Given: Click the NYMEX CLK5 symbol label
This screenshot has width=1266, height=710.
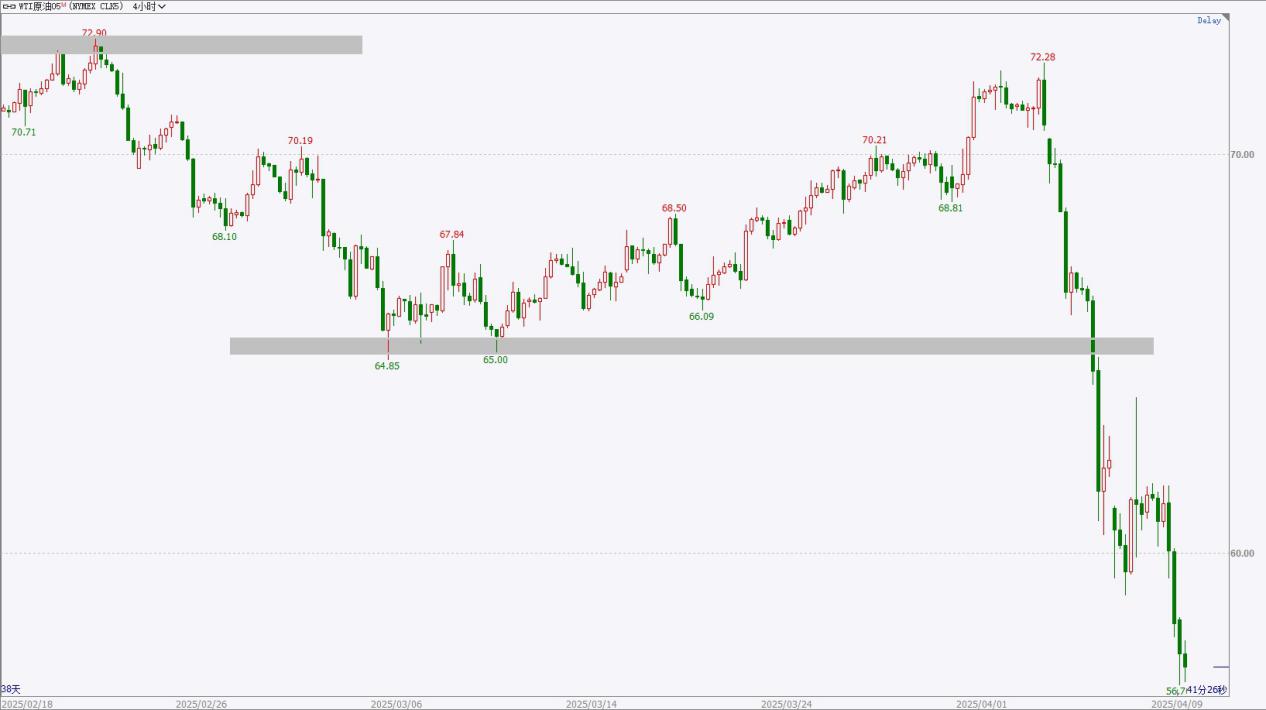Looking at the screenshot, I should [95, 6].
